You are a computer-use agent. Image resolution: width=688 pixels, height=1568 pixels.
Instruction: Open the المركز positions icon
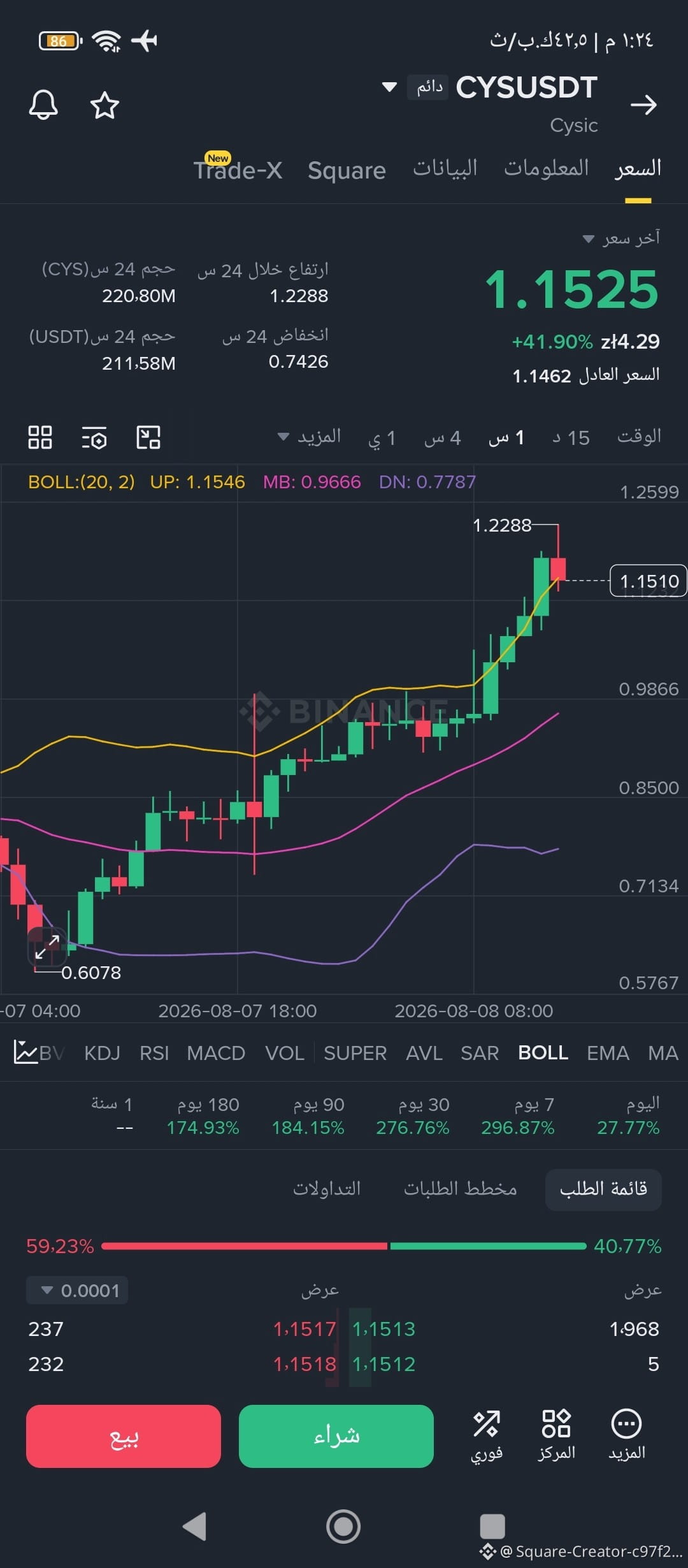click(556, 1434)
